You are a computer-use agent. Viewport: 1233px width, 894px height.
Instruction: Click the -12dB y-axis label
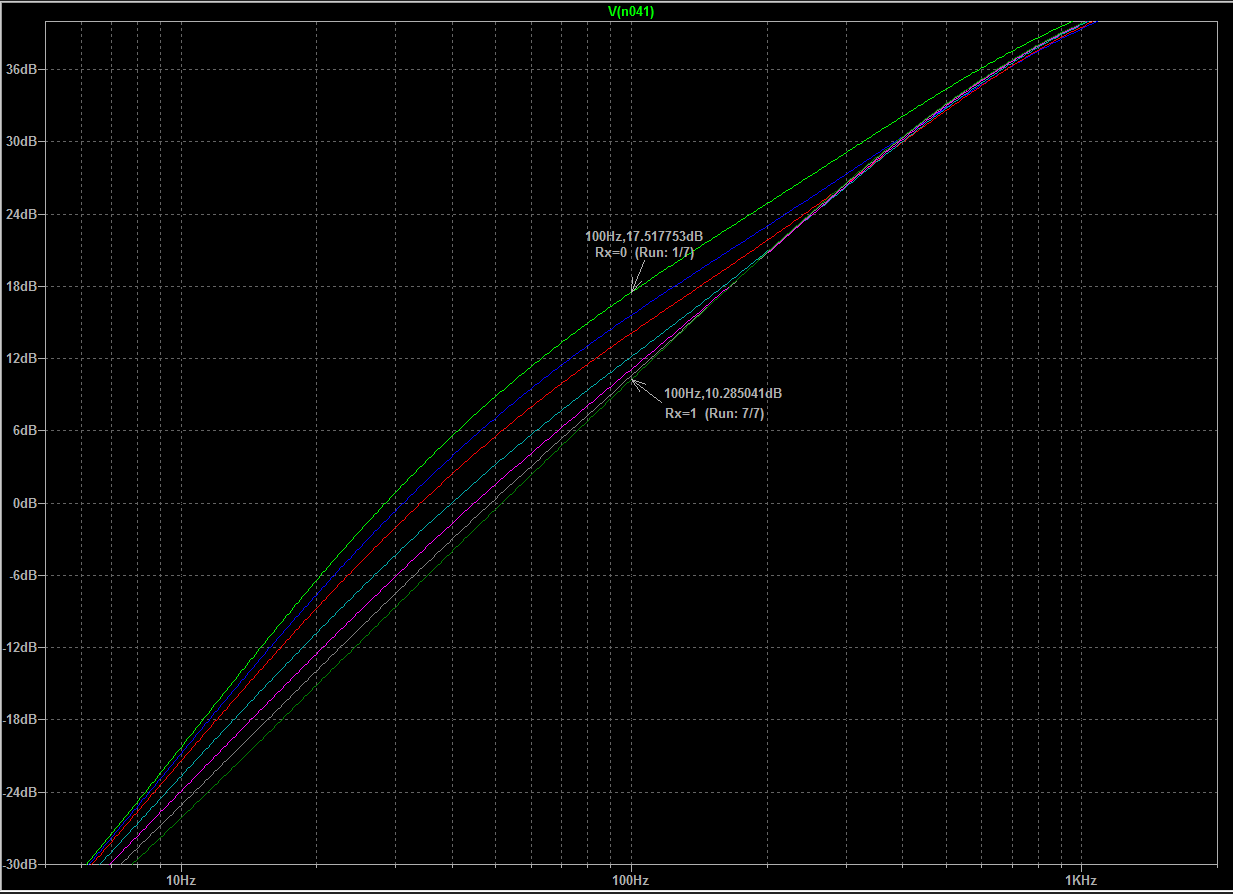point(20,648)
